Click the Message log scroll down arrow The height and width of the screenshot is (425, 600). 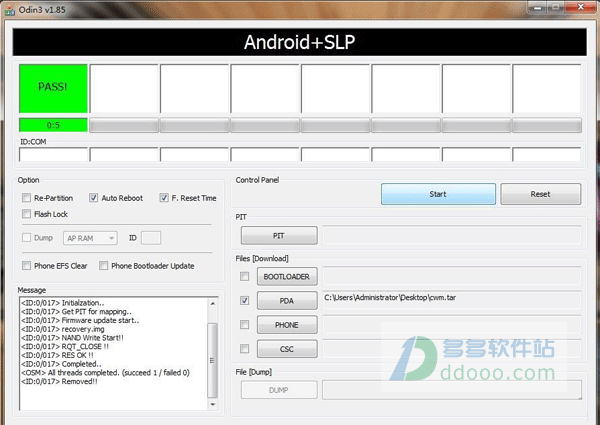(213, 404)
